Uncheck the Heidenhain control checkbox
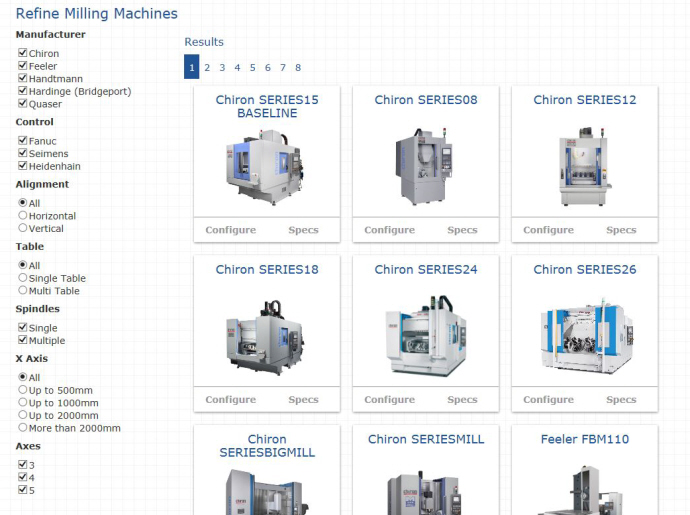This screenshot has height=515, width=690. [22, 166]
